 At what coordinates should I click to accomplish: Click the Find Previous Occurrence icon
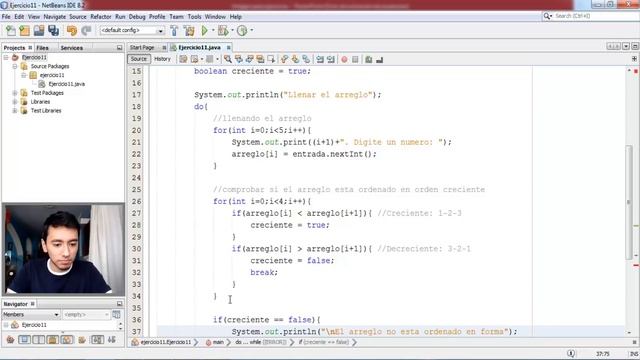point(239,60)
